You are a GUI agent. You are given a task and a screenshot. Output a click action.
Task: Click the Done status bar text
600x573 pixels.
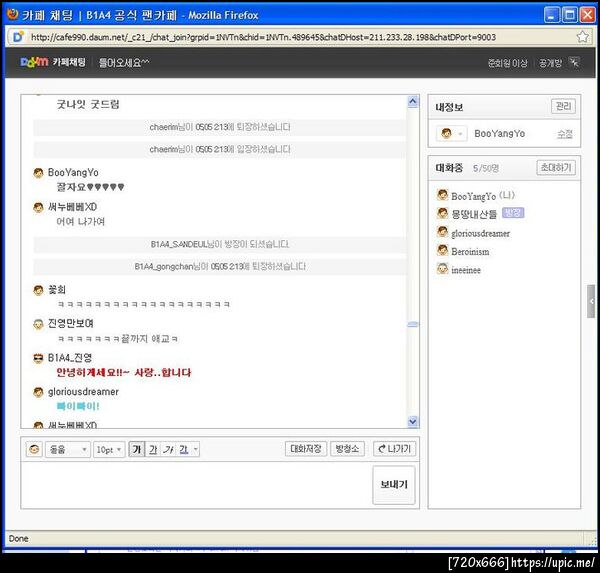tap(18, 539)
